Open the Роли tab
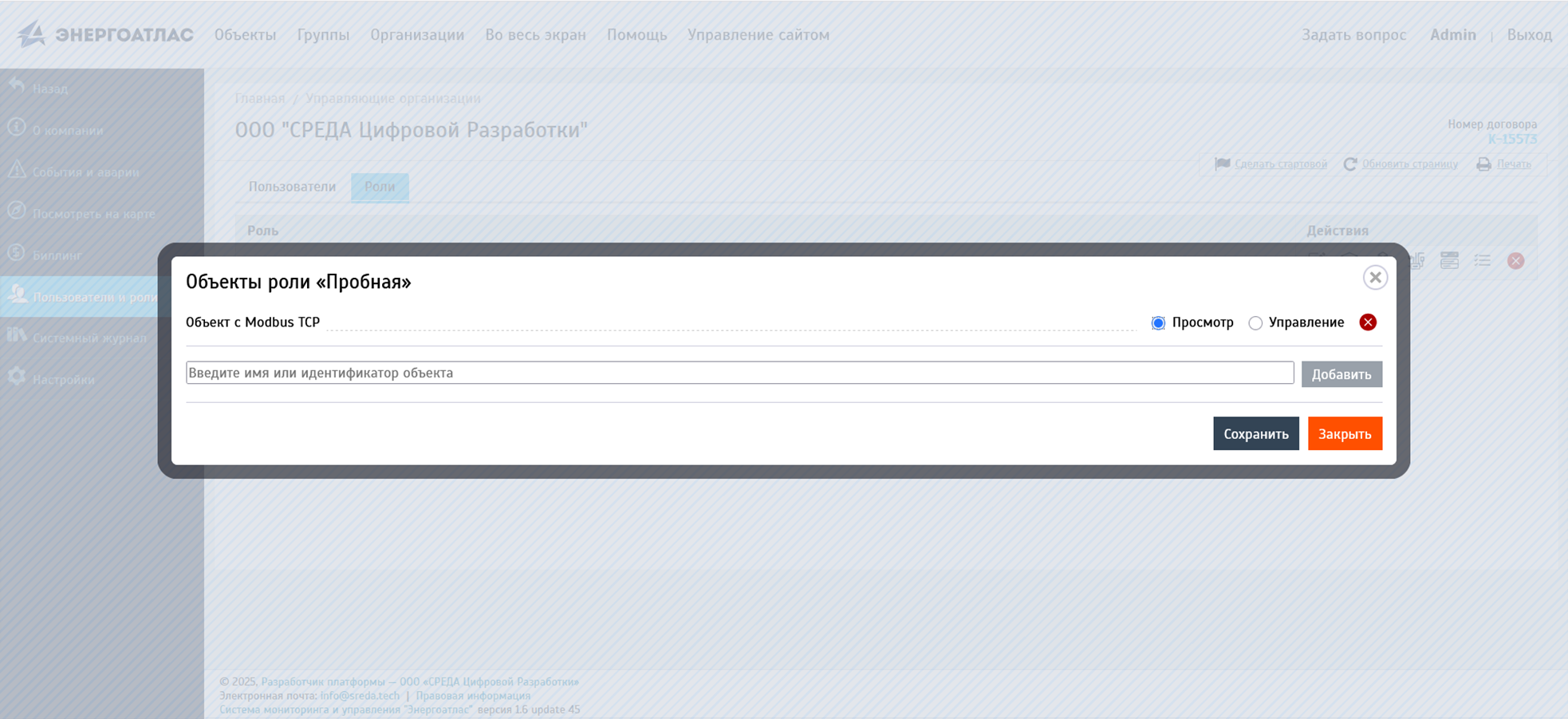Image resolution: width=1568 pixels, height=719 pixels. click(380, 187)
